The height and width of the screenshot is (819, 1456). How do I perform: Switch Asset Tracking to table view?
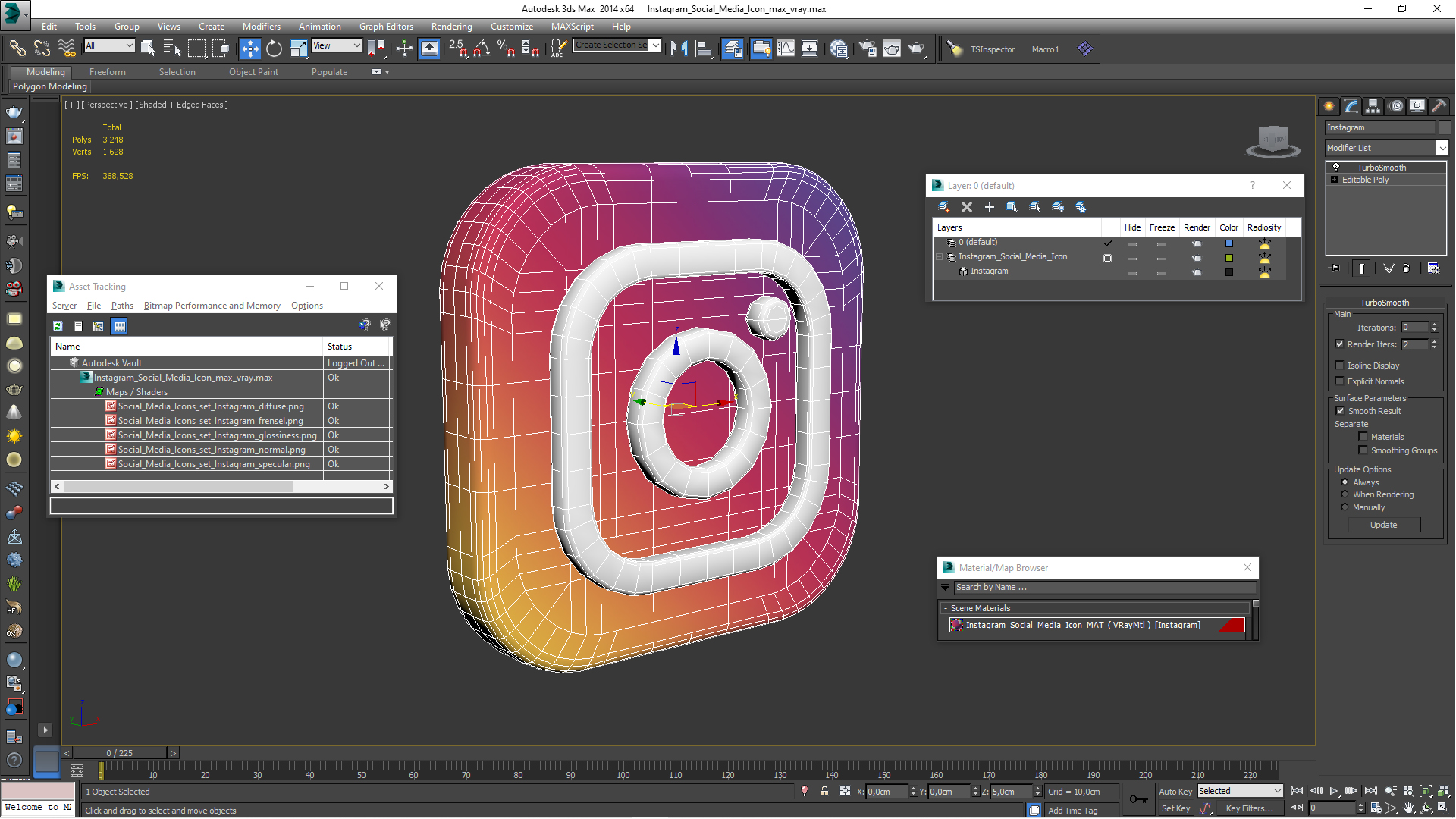pos(119,326)
